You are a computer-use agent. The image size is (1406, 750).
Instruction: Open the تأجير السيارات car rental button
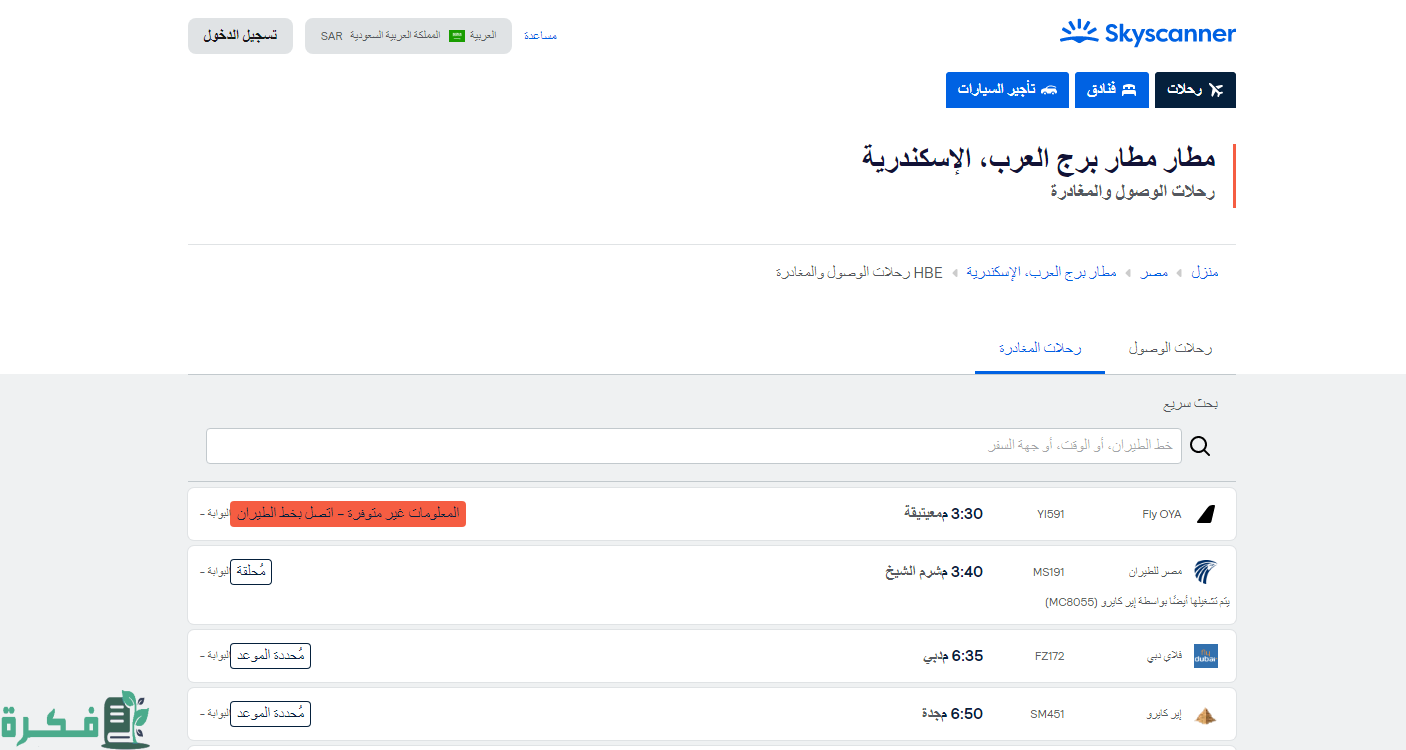pos(1007,90)
